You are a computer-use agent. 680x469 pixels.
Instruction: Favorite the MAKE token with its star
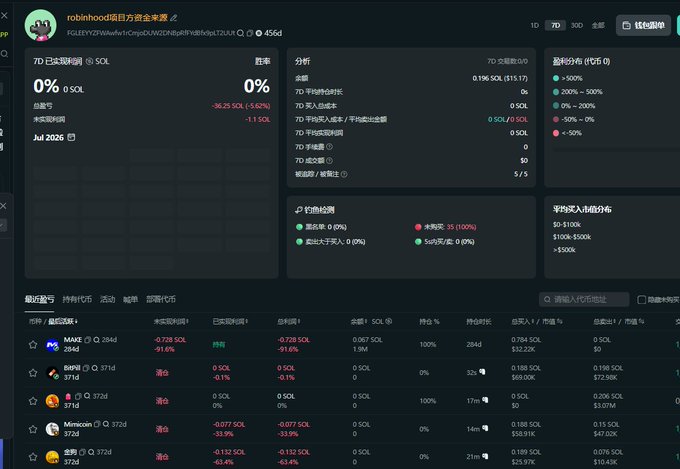33,345
